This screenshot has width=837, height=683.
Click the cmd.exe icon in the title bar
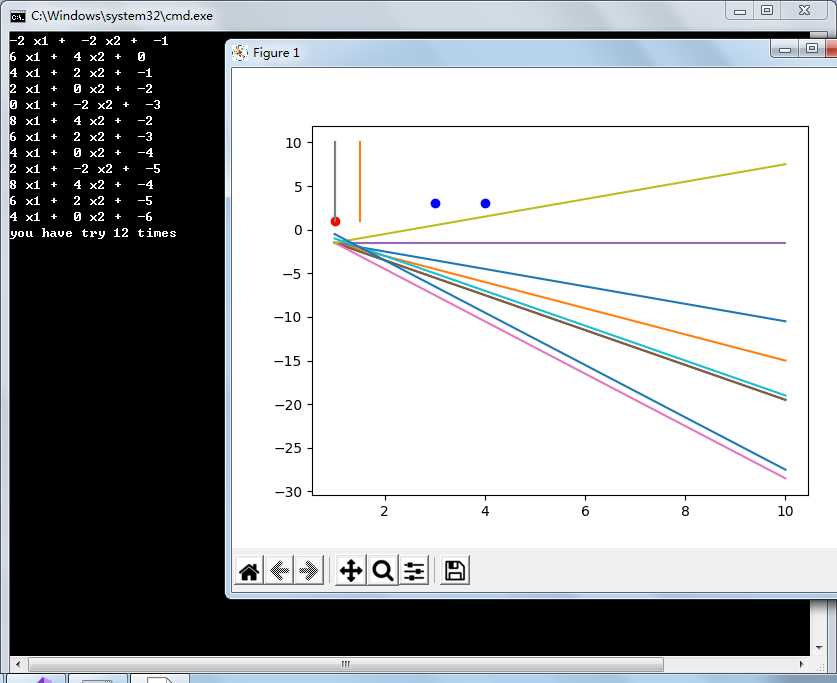click(x=18, y=17)
